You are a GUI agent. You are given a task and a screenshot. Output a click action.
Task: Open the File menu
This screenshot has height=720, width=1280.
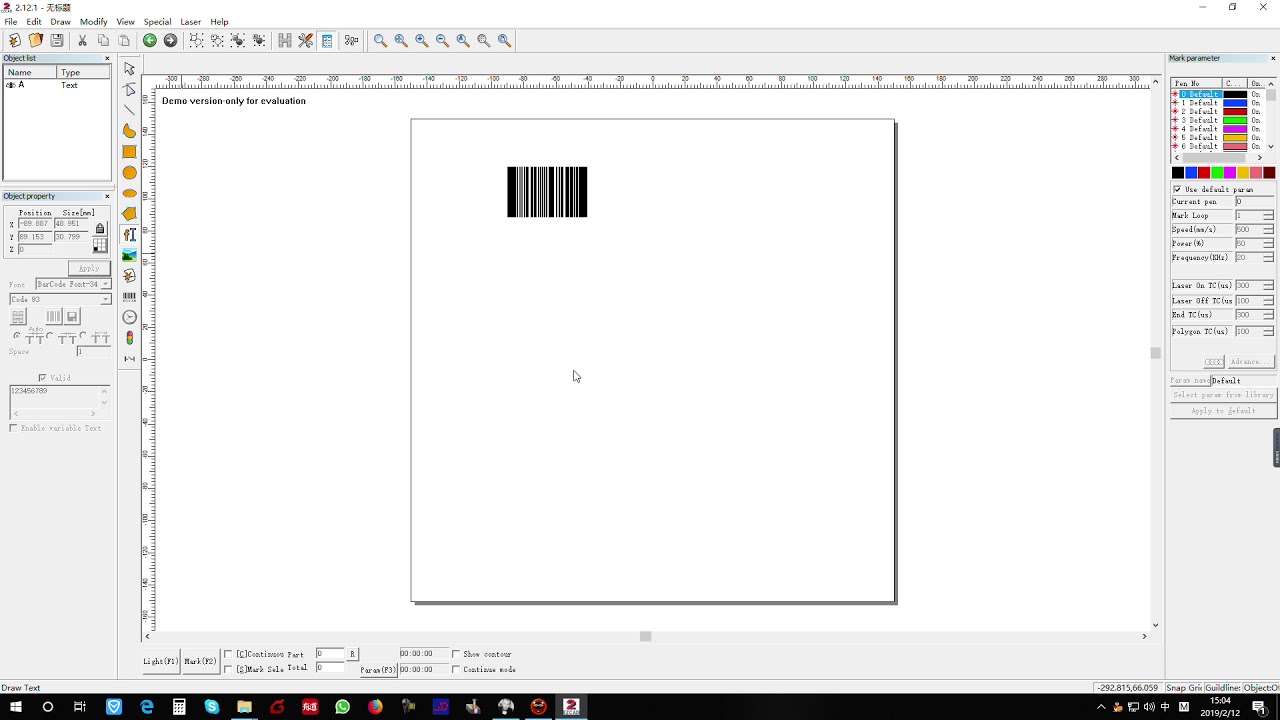[11, 21]
